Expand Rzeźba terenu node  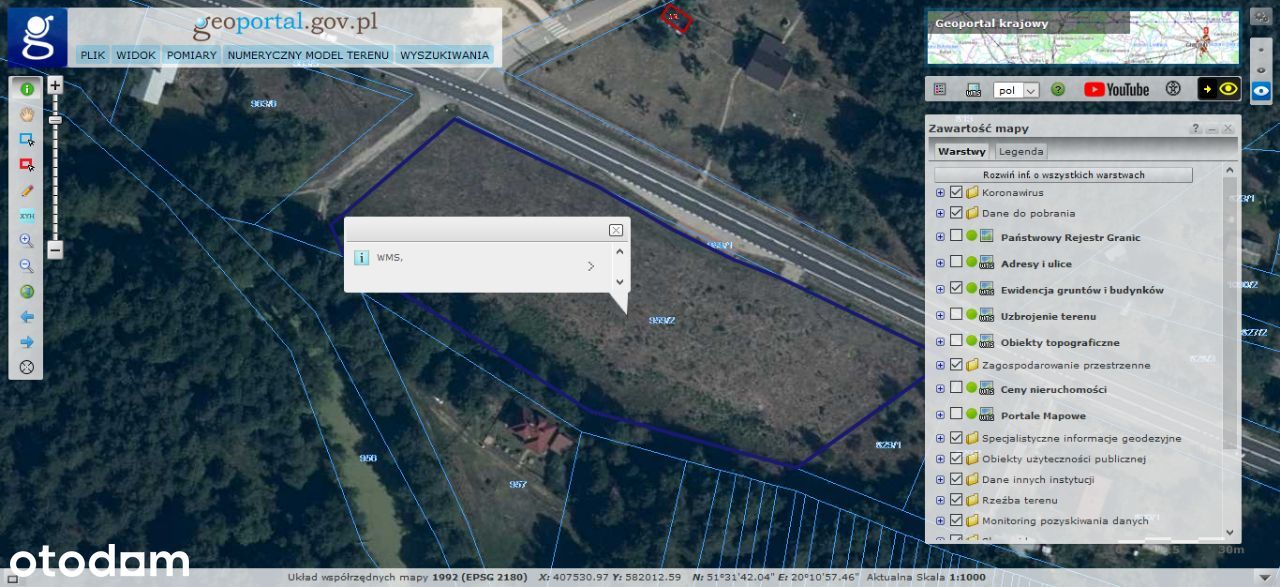940,500
